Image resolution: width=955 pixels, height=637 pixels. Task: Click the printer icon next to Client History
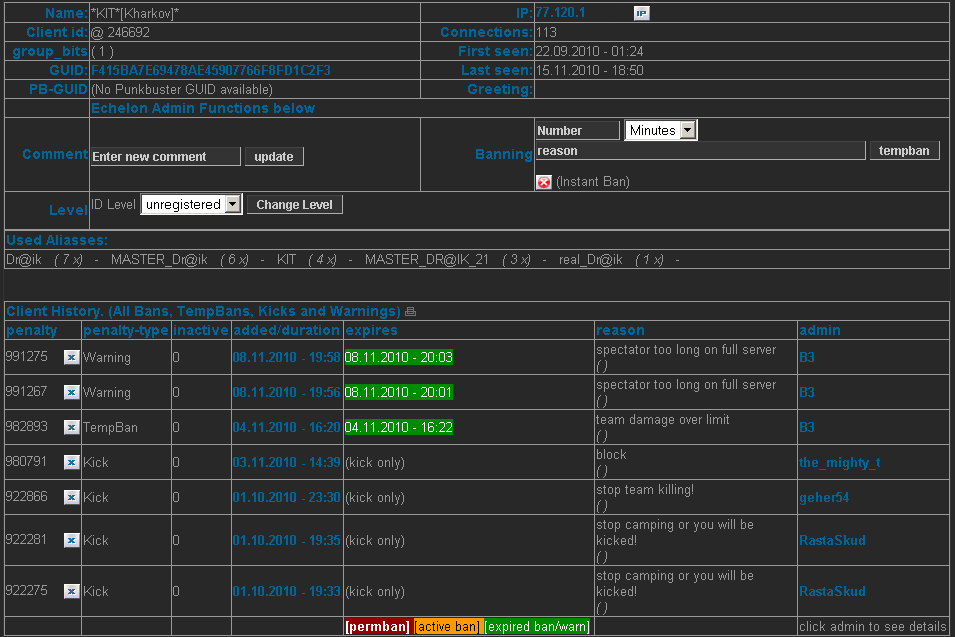tap(410, 312)
